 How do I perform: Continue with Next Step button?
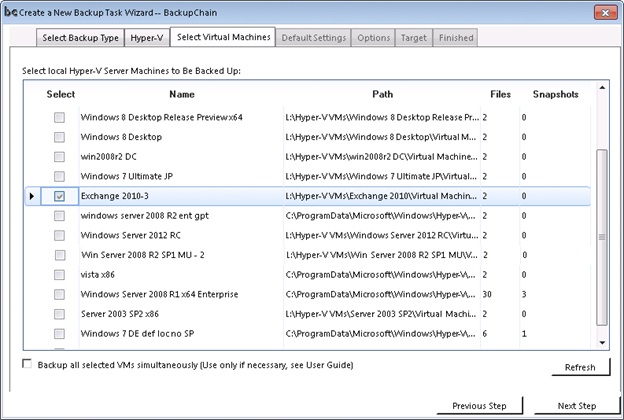pos(577,406)
